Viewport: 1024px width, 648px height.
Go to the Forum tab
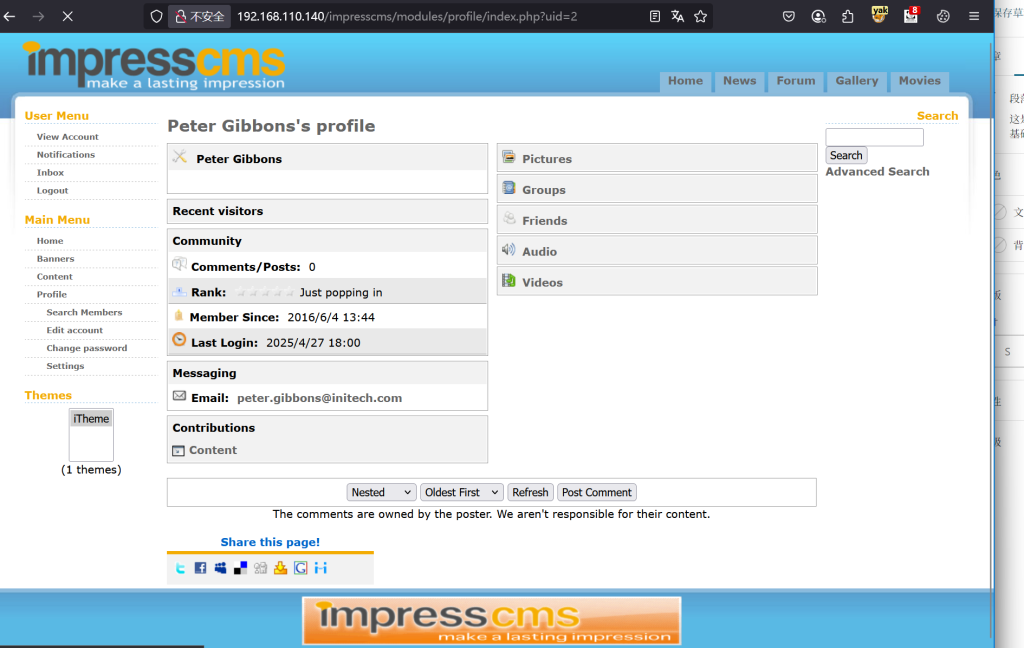tap(796, 81)
